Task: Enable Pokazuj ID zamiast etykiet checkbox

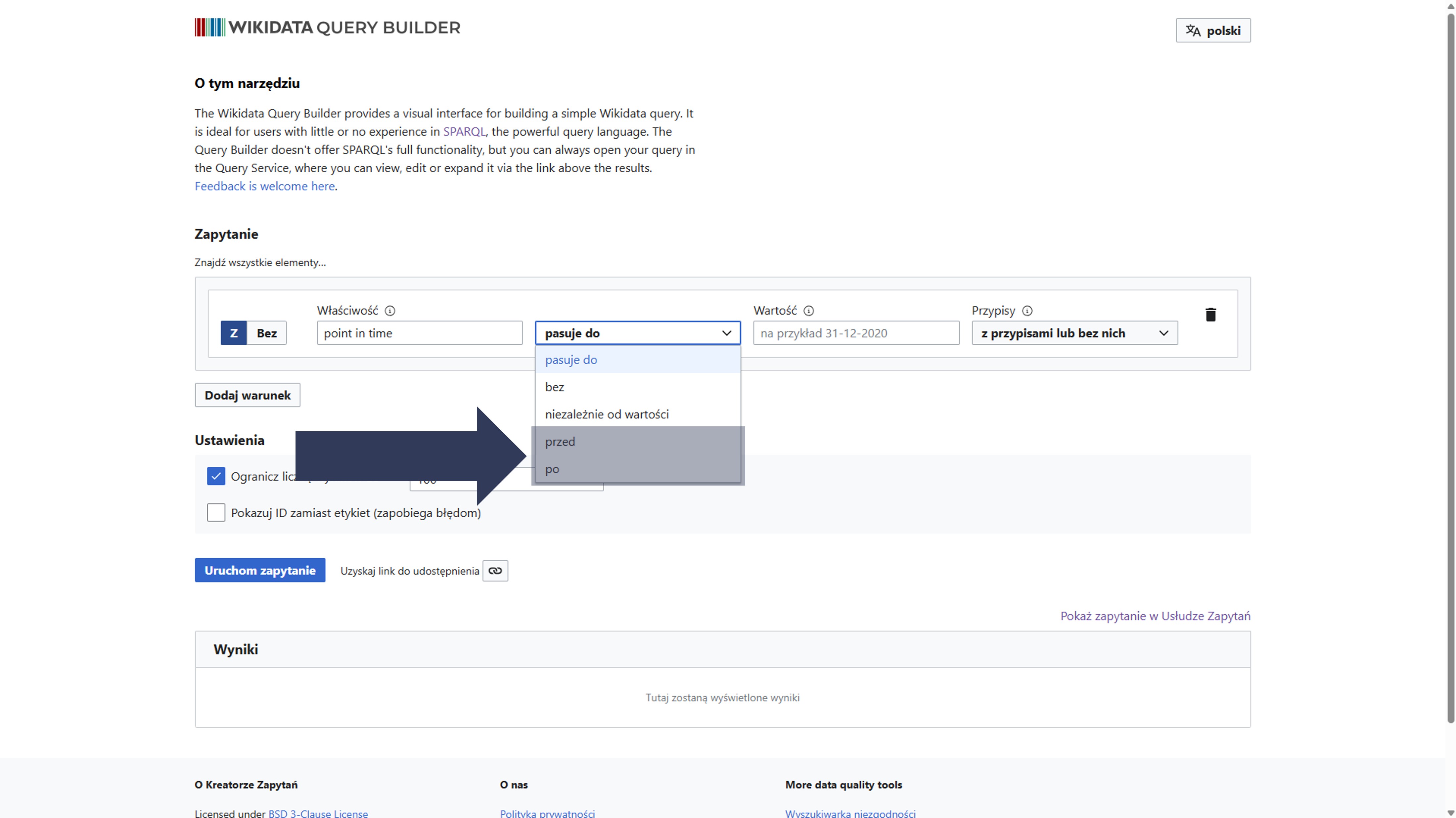Action: [x=216, y=512]
